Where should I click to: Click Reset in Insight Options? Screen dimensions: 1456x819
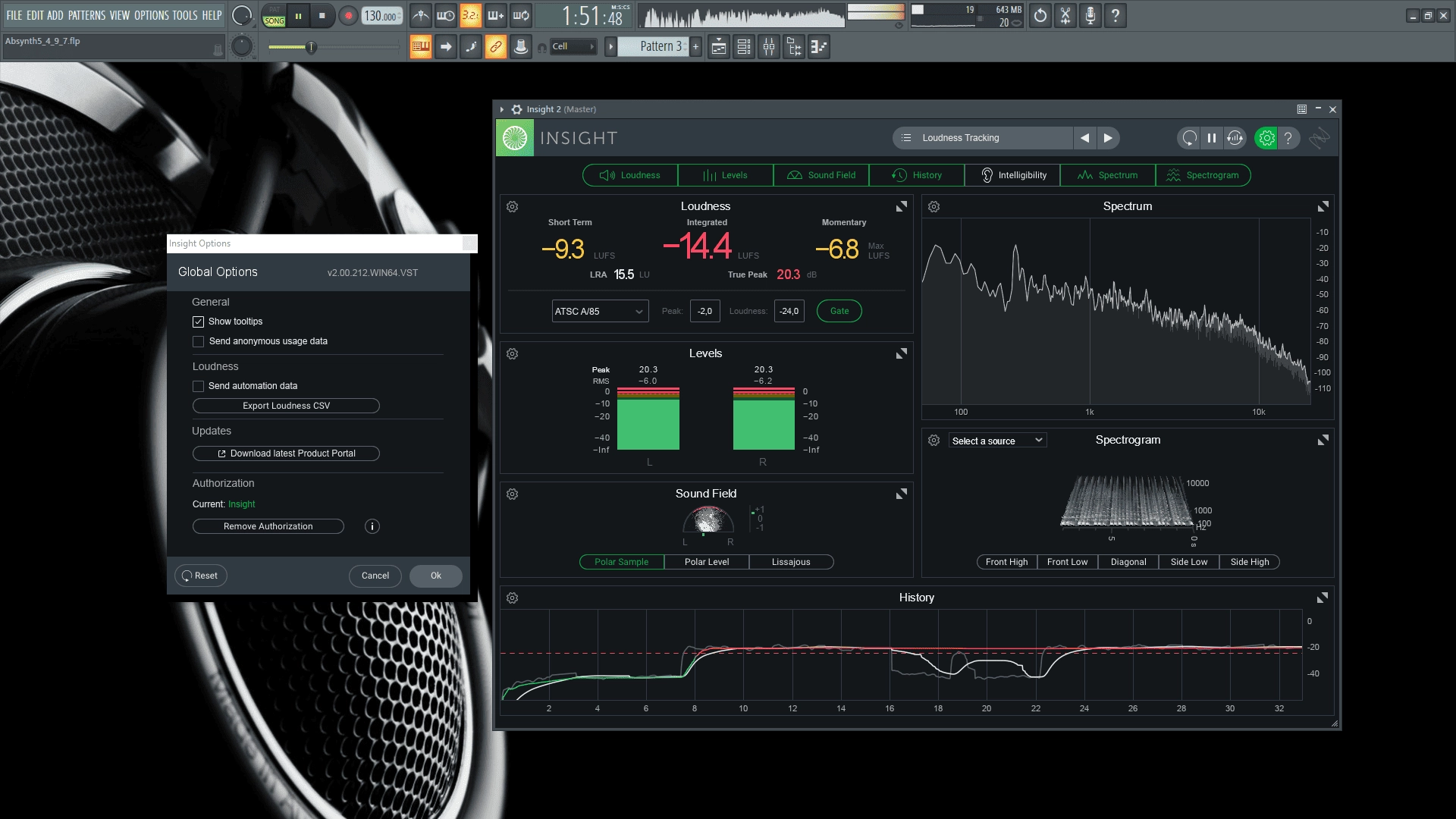click(201, 576)
